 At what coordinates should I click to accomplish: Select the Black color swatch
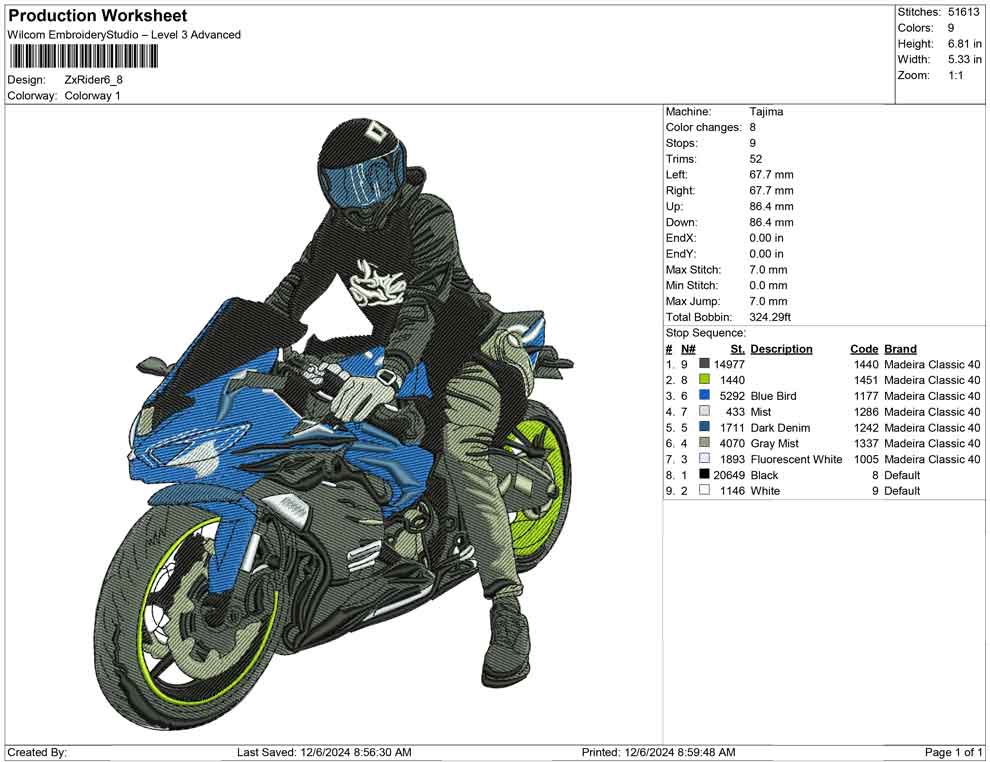(x=705, y=475)
